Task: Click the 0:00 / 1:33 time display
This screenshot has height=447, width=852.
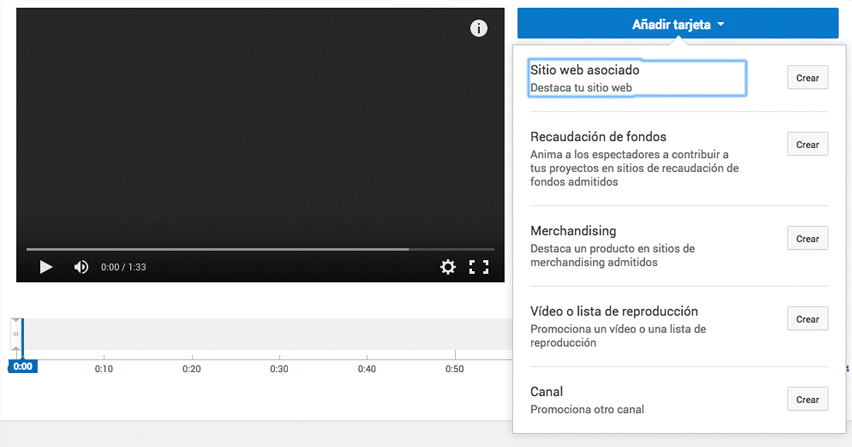Action: pyautogui.click(x=123, y=267)
